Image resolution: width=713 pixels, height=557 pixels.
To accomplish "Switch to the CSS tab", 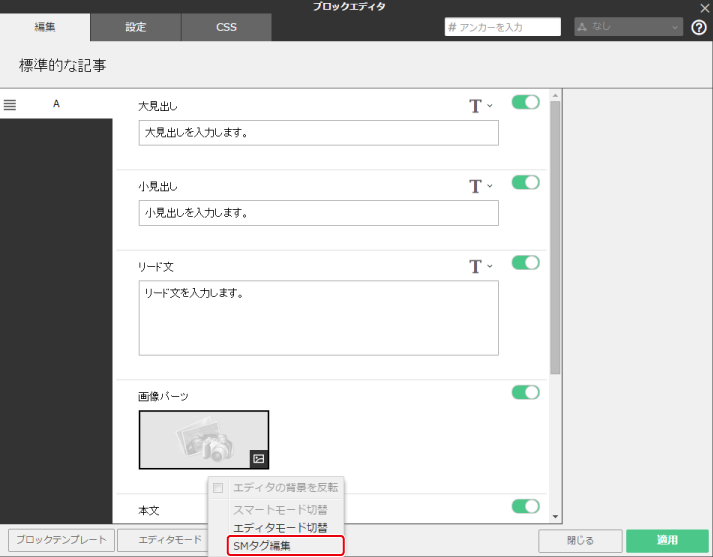I will tap(226, 27).
